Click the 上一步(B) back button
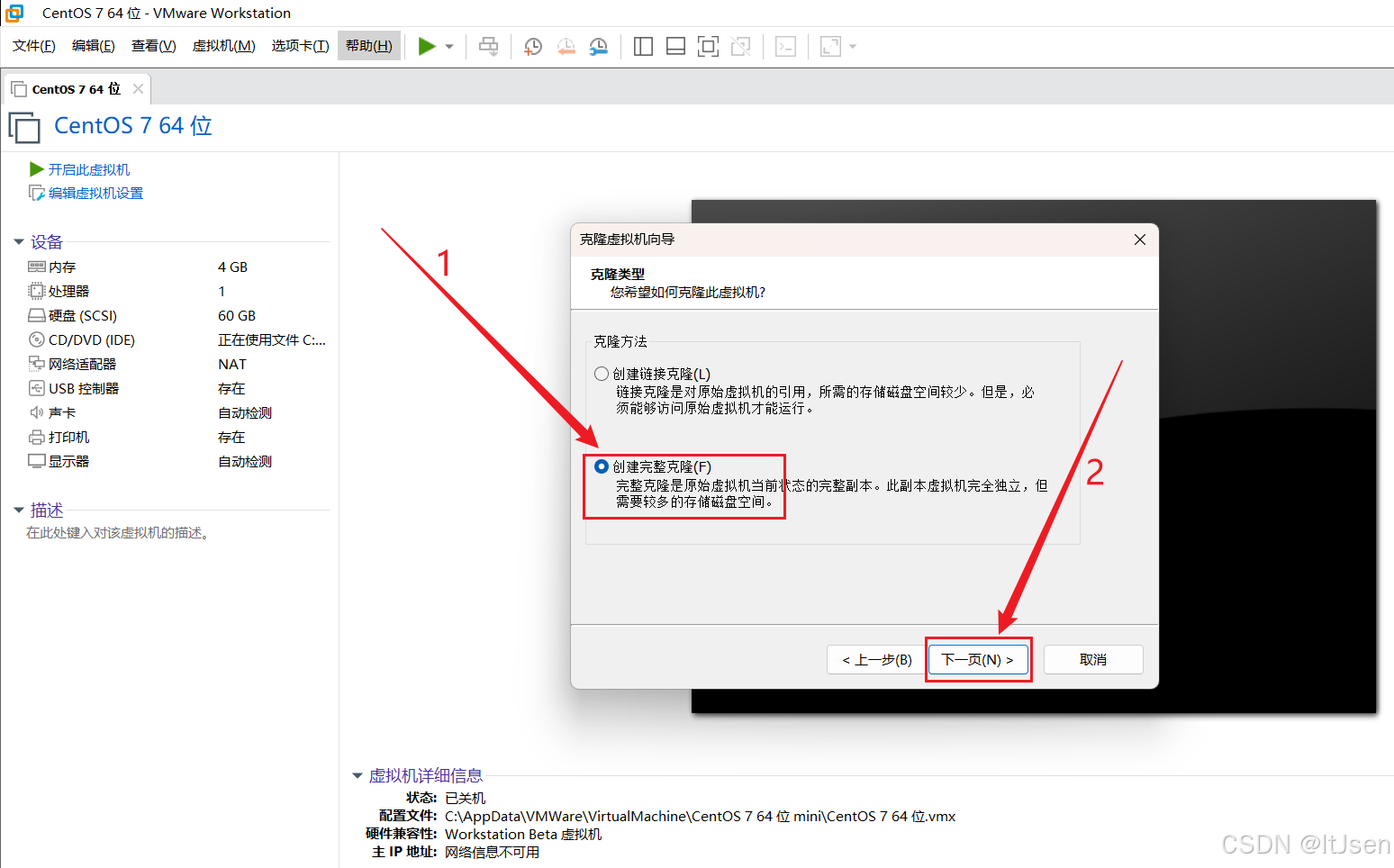 [876, 659]
